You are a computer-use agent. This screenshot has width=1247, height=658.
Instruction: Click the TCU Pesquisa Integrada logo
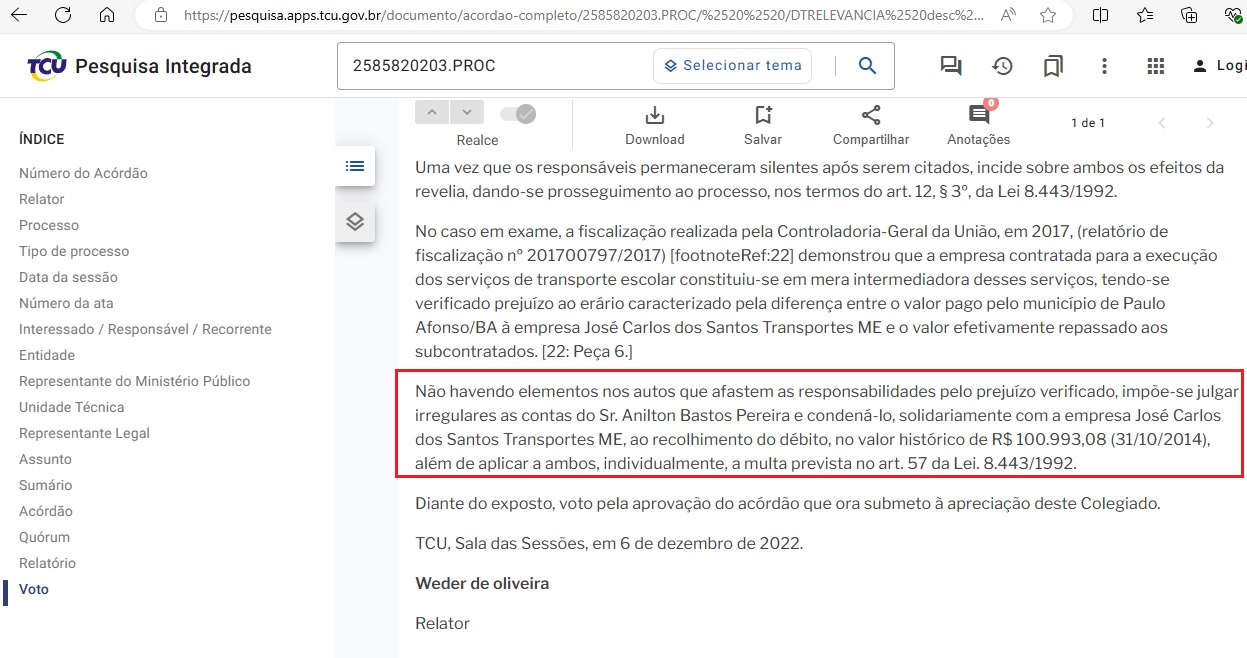click(139, 67)
